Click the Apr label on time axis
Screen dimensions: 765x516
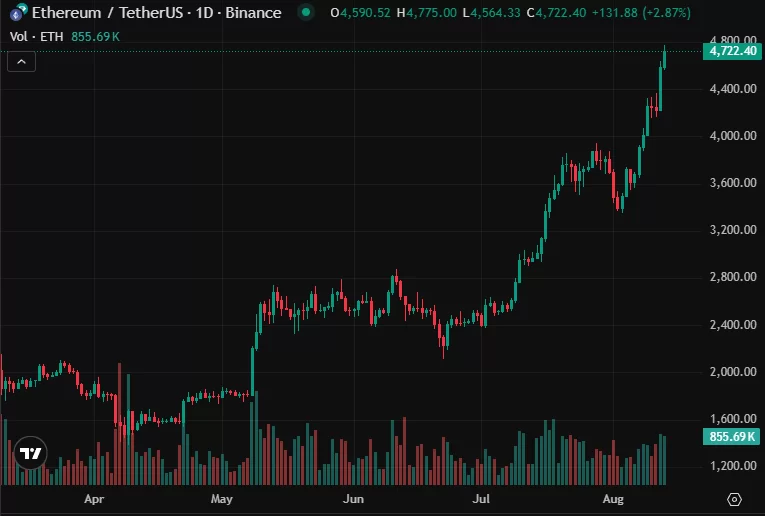pos(94,499)
